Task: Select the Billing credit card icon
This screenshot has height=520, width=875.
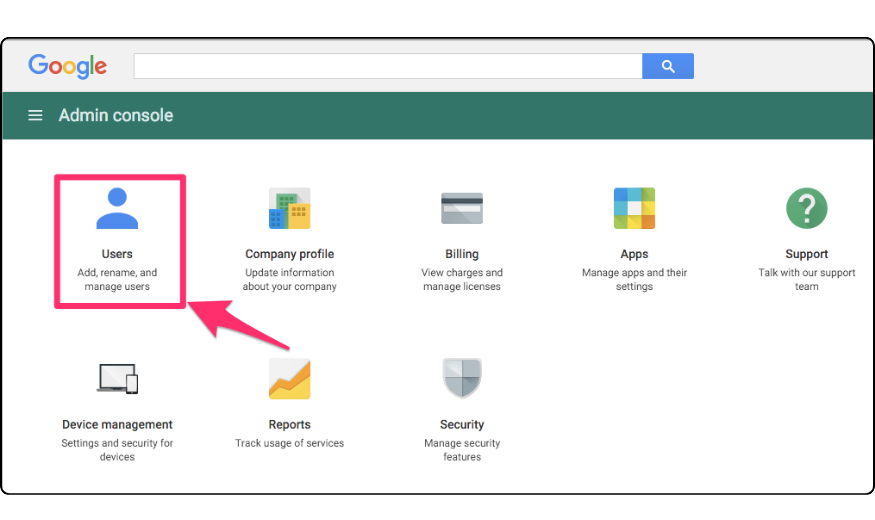Action: 462,209
